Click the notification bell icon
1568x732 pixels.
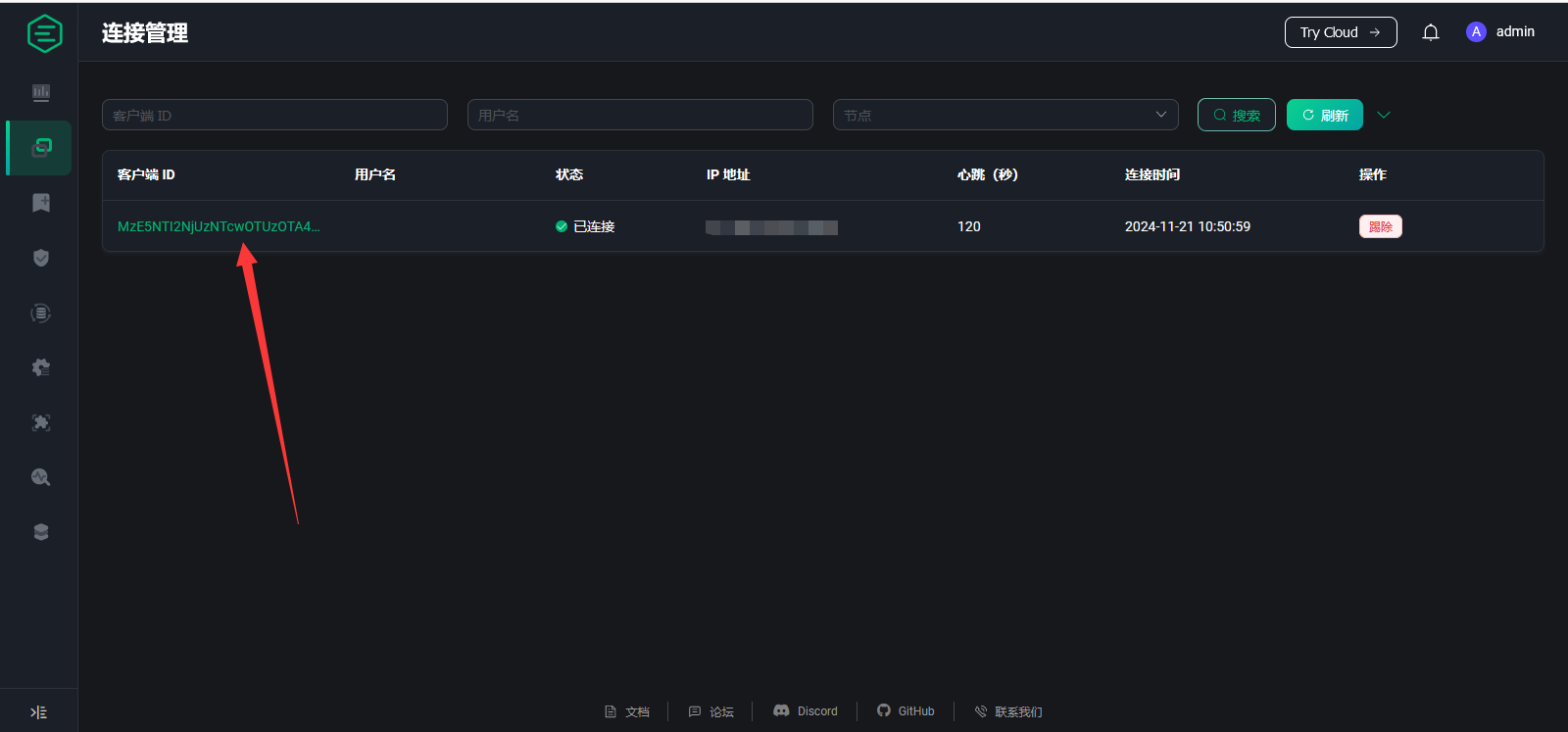[x=1431, y=32]
